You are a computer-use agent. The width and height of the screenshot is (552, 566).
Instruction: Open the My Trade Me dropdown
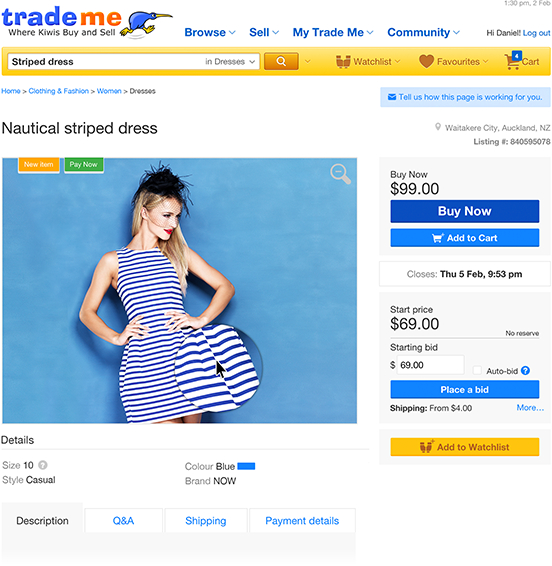pyautogui.click(x=332, y=32)
